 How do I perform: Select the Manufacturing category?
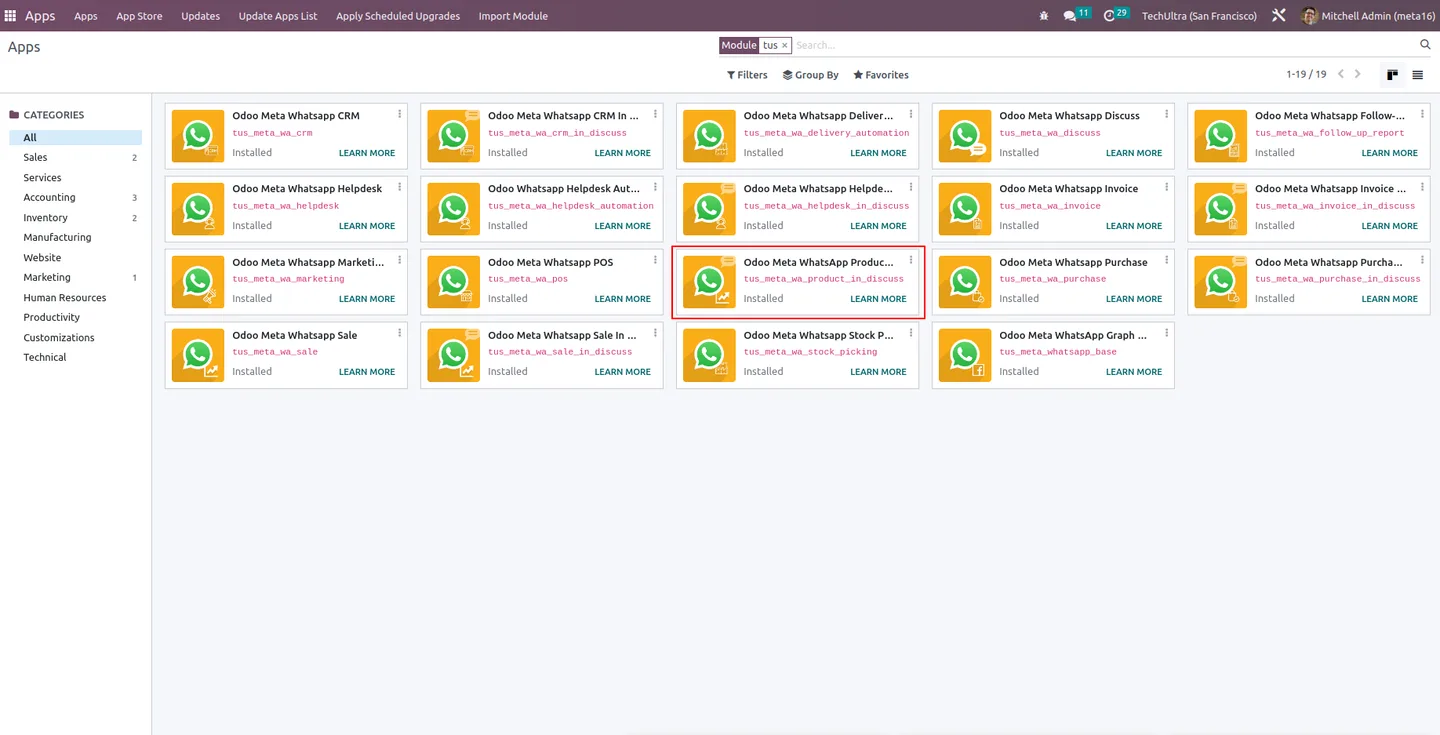(x=76, y=238)
